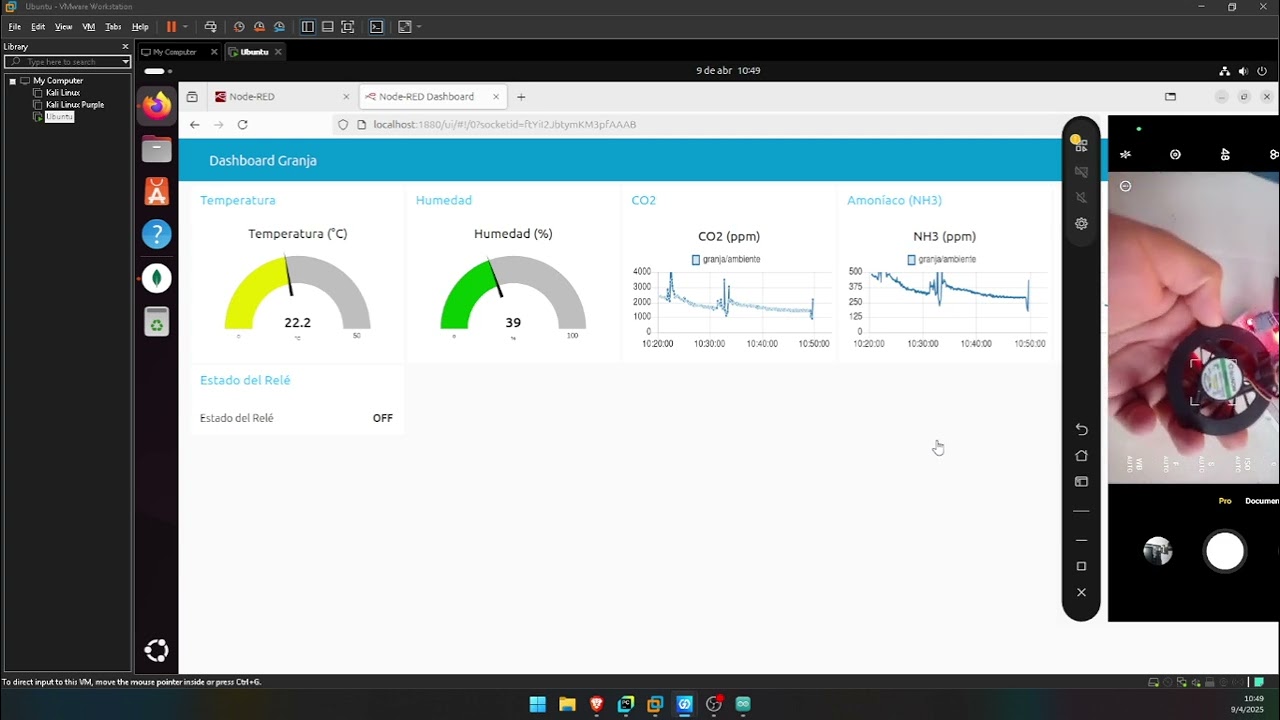The image size is (1280, 720).
Task: Open Ubuntu power menu in top bar
Action: point(1262,71)
